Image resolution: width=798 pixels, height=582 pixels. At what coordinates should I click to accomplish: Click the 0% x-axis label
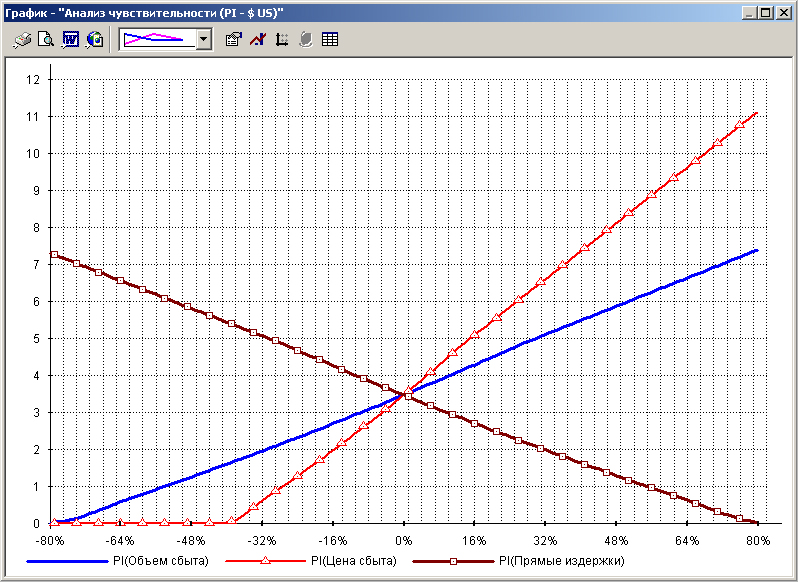(404, 540)
